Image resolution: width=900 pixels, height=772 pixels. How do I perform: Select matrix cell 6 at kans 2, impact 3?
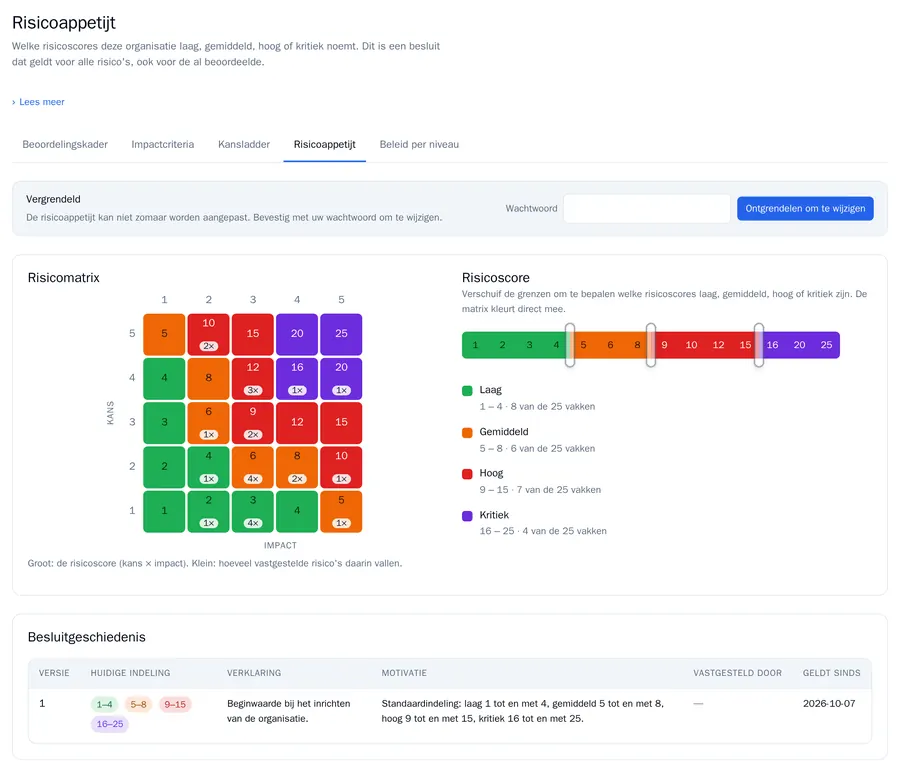253,467
